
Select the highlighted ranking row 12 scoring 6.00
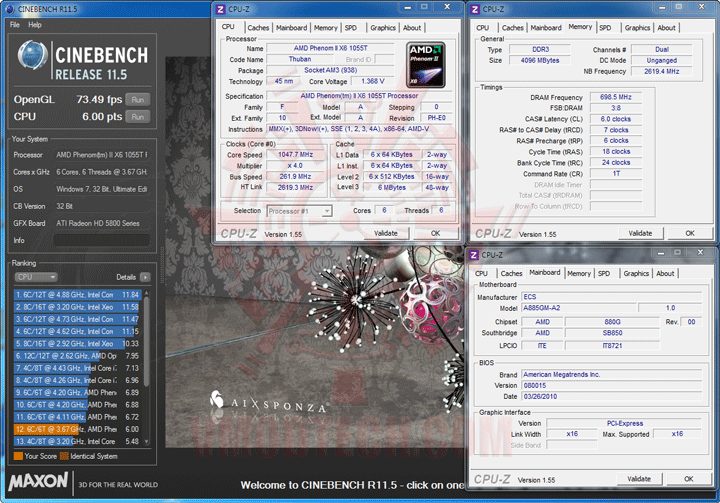pyautogui.click(x=77, y=429)
